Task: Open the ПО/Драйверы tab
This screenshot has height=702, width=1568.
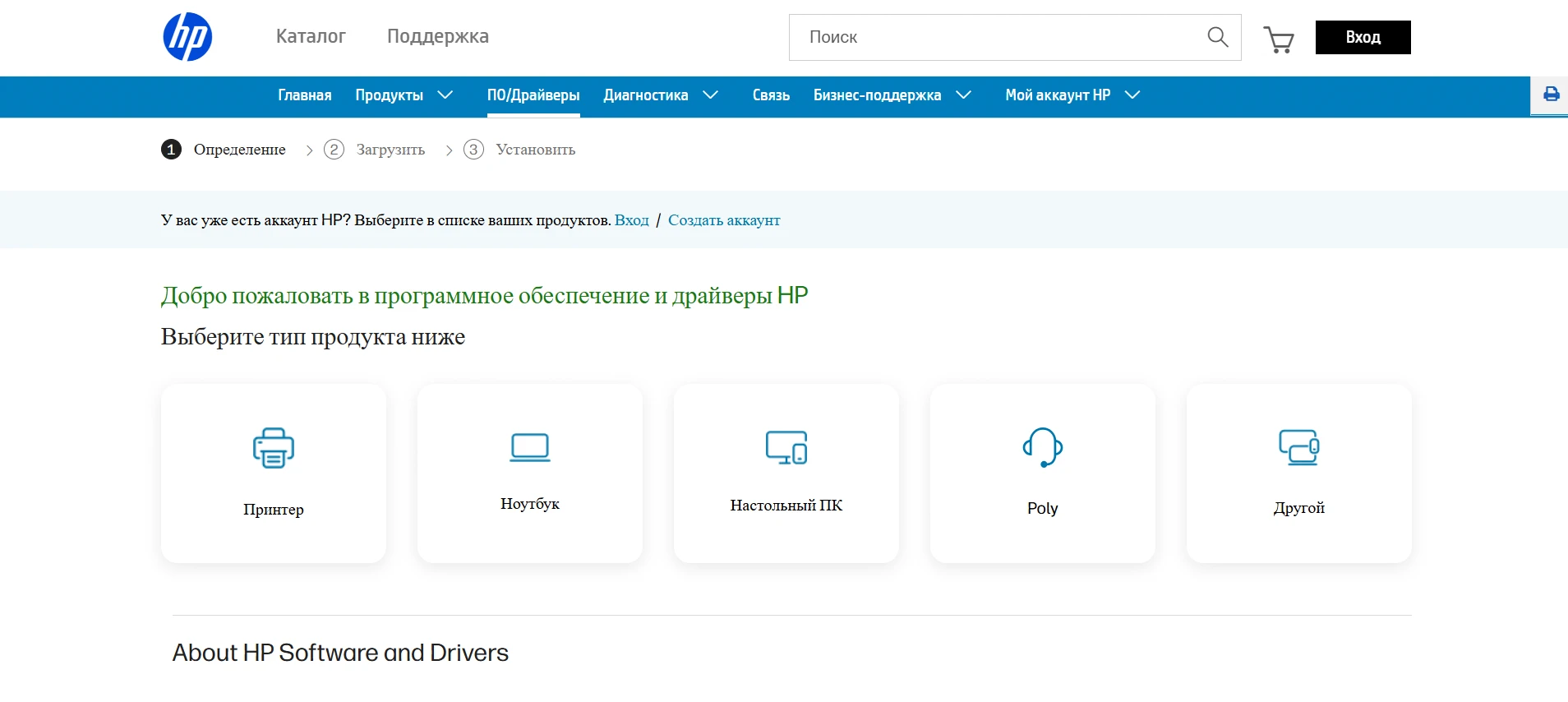Action: [x=533, y=95]
